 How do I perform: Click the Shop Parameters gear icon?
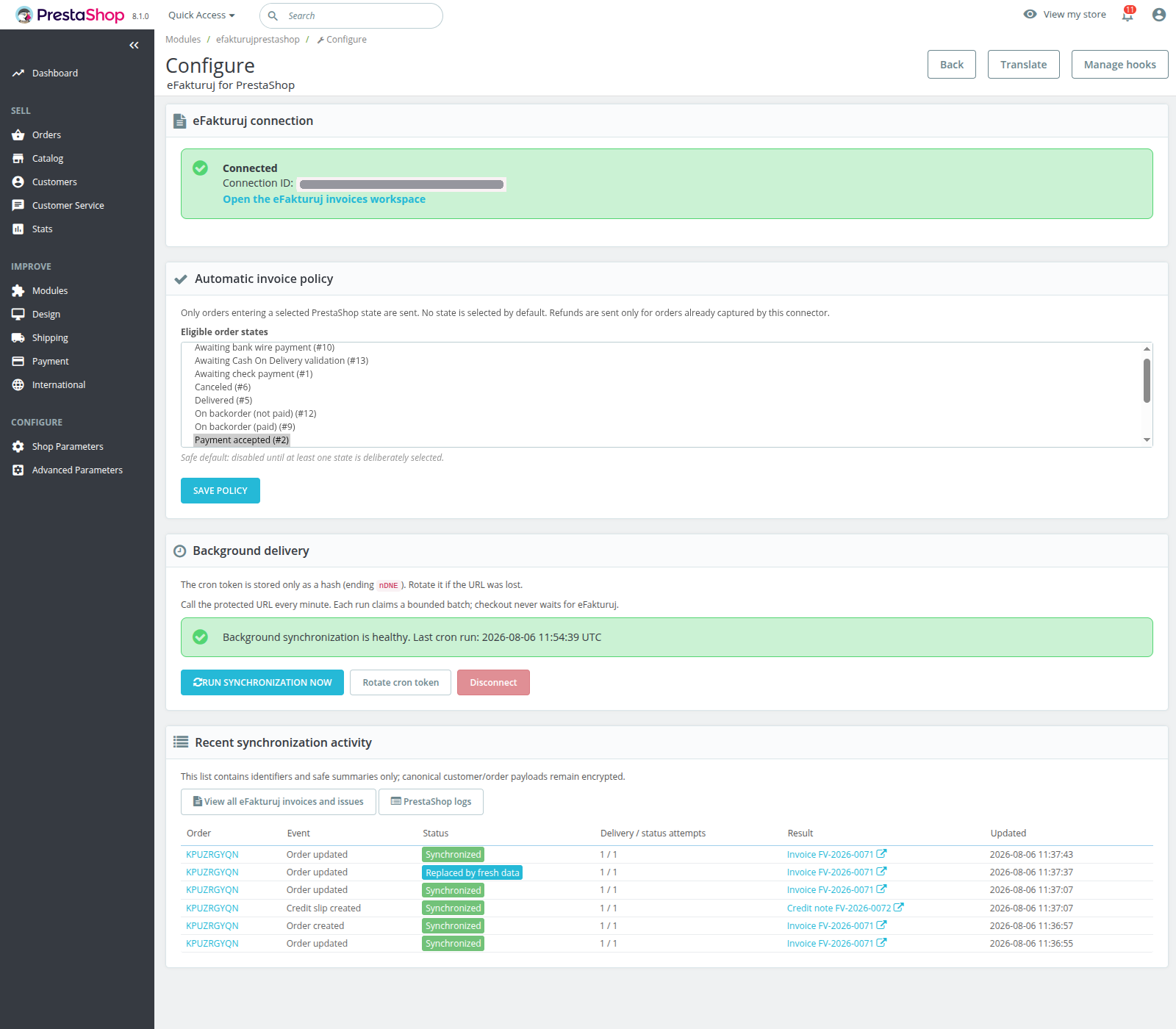pyautogui.click(x=18, y=447)
